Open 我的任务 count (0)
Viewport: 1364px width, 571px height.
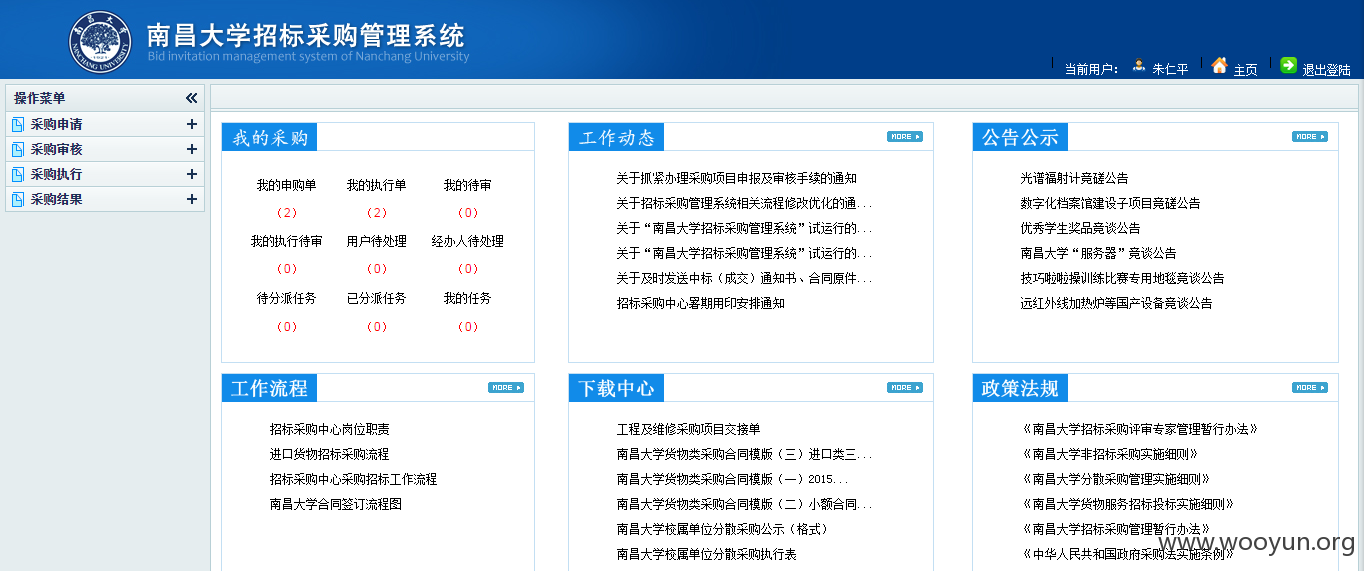(x=468, y=327)
